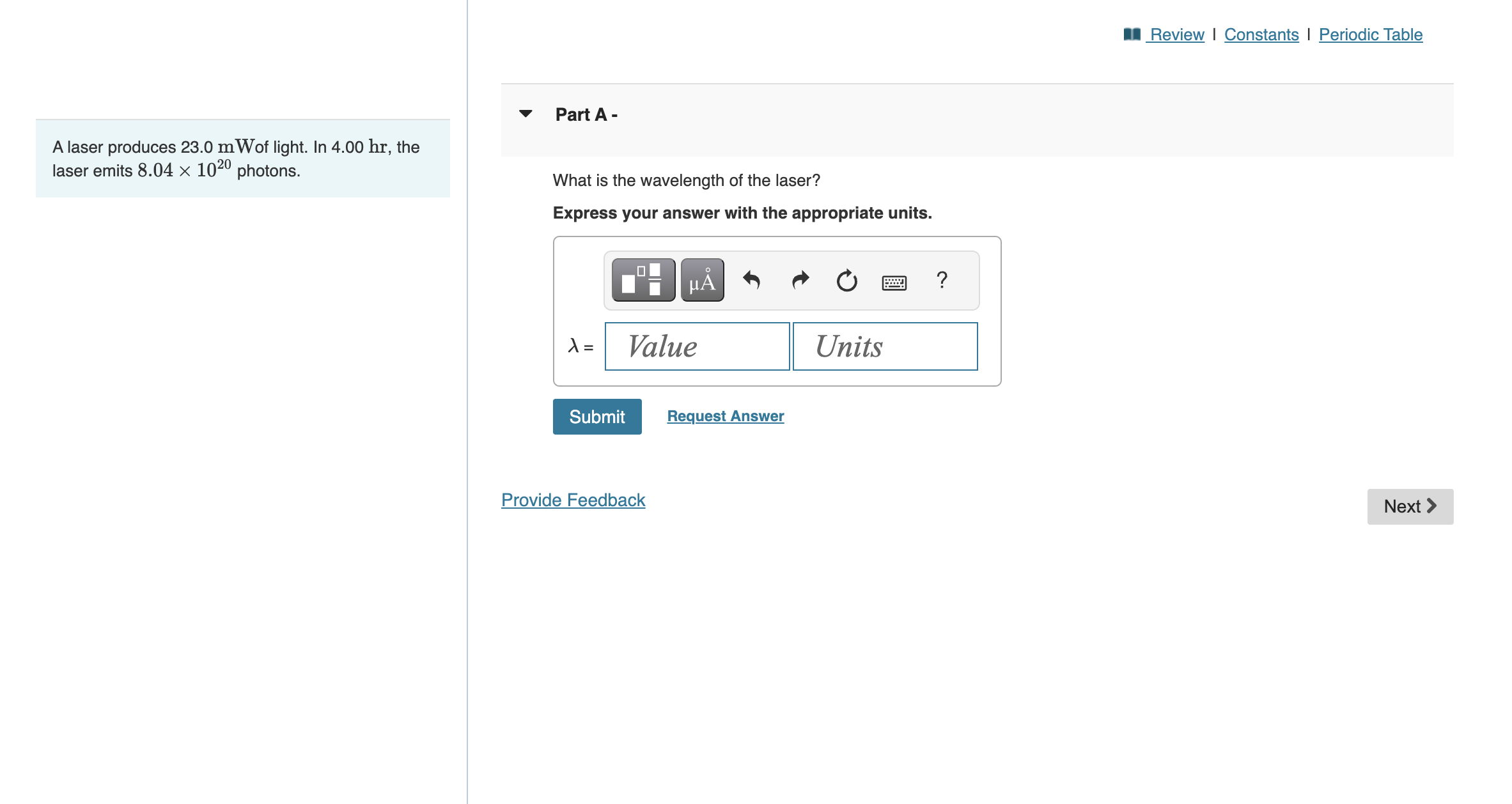This screenshot has width=1512, height=804.
Task: Collapse Part A disclosure triangle
Action: [526, 114]
